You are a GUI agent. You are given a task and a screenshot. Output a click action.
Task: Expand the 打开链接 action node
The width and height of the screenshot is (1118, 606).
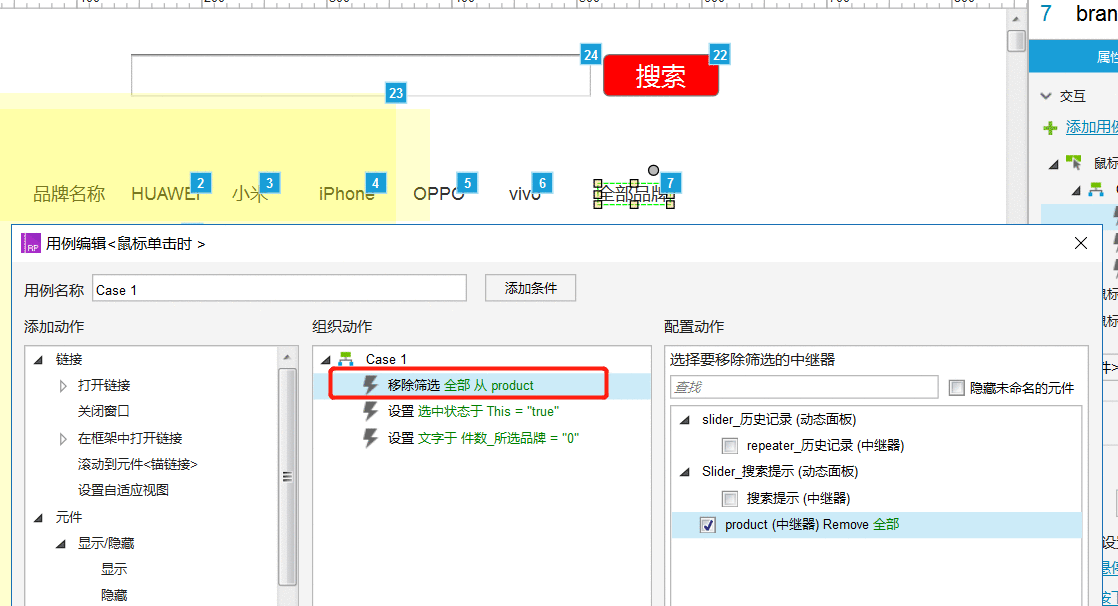pos(63,386)
